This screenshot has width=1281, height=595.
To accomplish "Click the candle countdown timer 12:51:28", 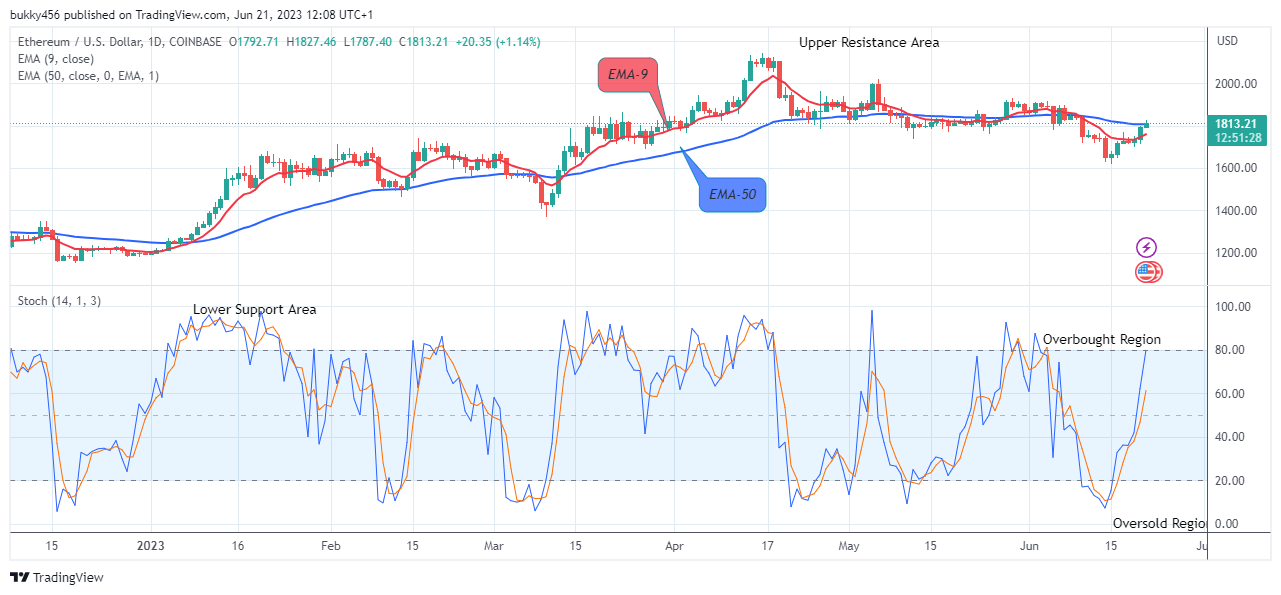I will coord(1238,138).
